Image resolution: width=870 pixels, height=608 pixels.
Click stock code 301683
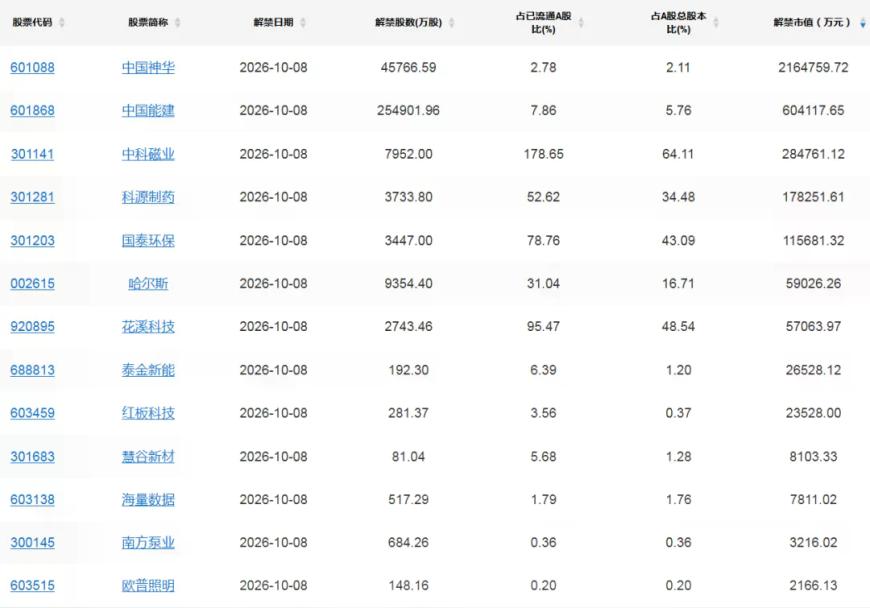tap(32, 457)
